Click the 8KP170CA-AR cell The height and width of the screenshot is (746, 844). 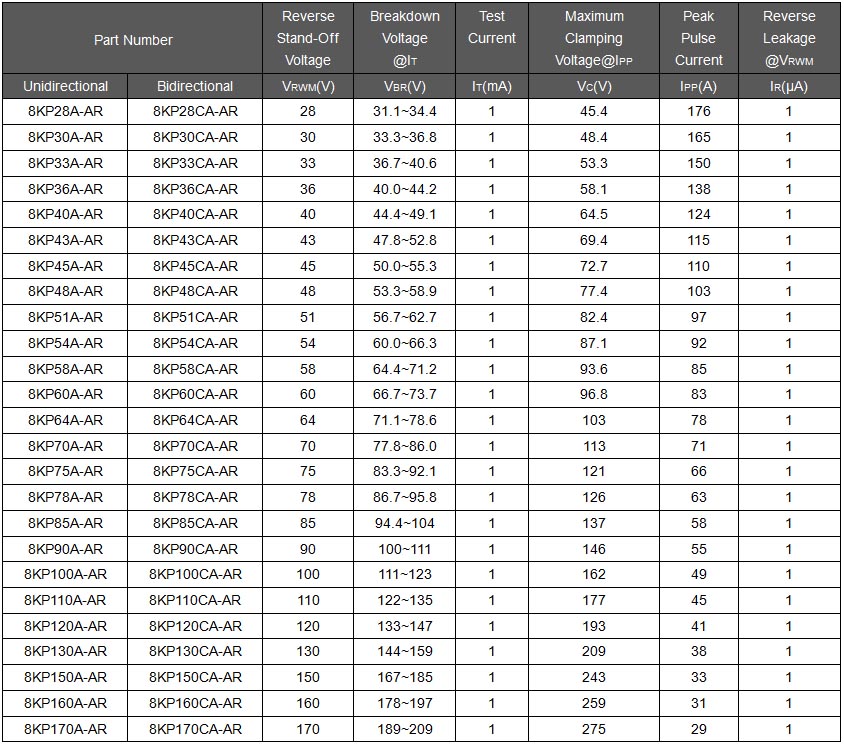(195, 729)
